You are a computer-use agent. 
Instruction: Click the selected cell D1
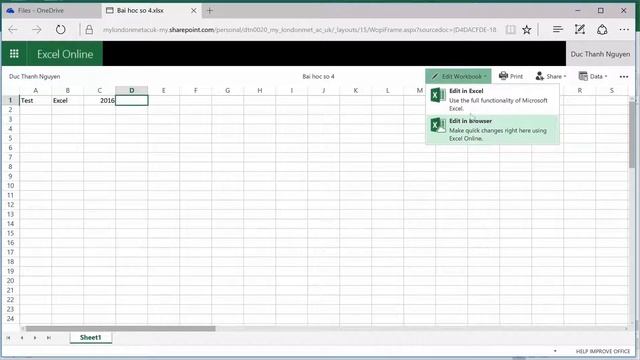[131, 100]
